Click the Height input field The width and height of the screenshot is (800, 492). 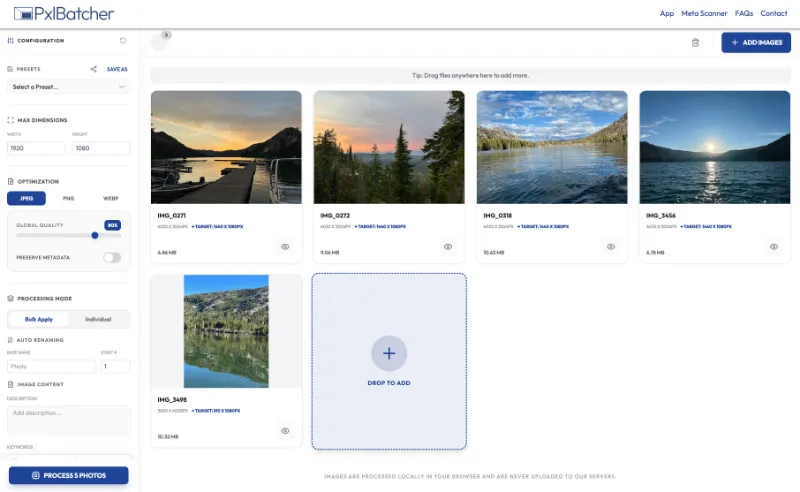[101, 148]
